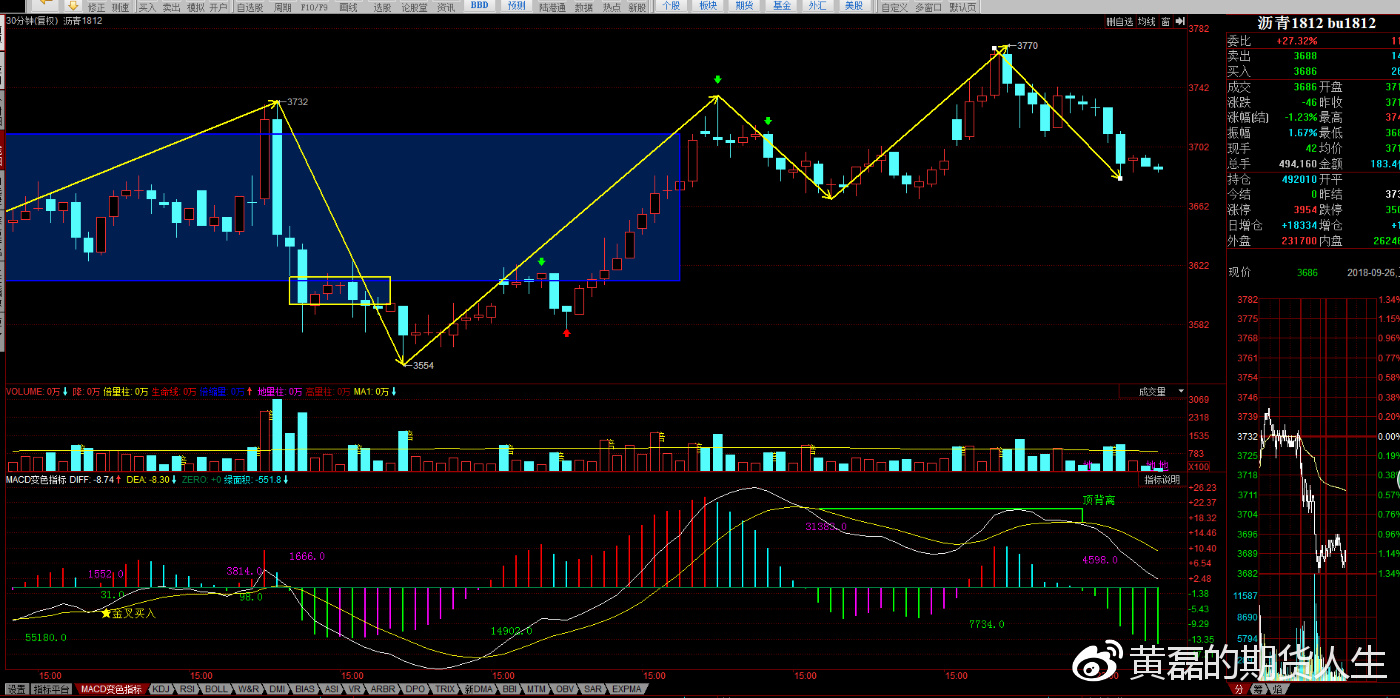Open the 周期 period selector
1400x698 pixels.
tap(283, 6)
